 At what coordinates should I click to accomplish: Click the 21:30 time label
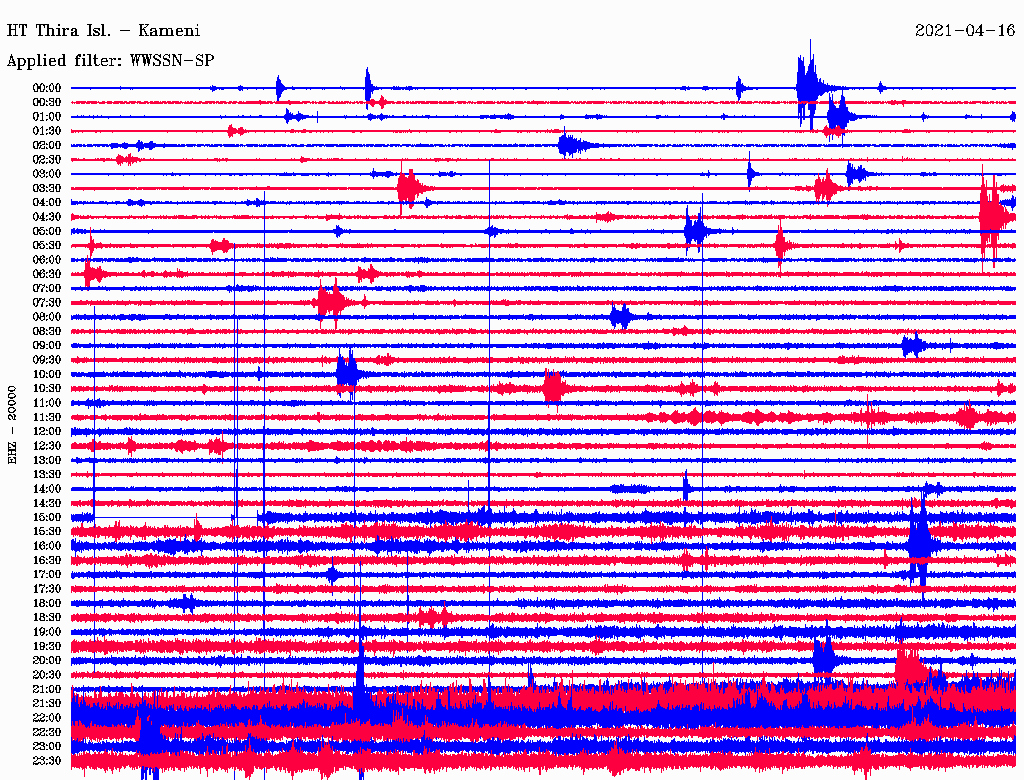click(47, 704)
